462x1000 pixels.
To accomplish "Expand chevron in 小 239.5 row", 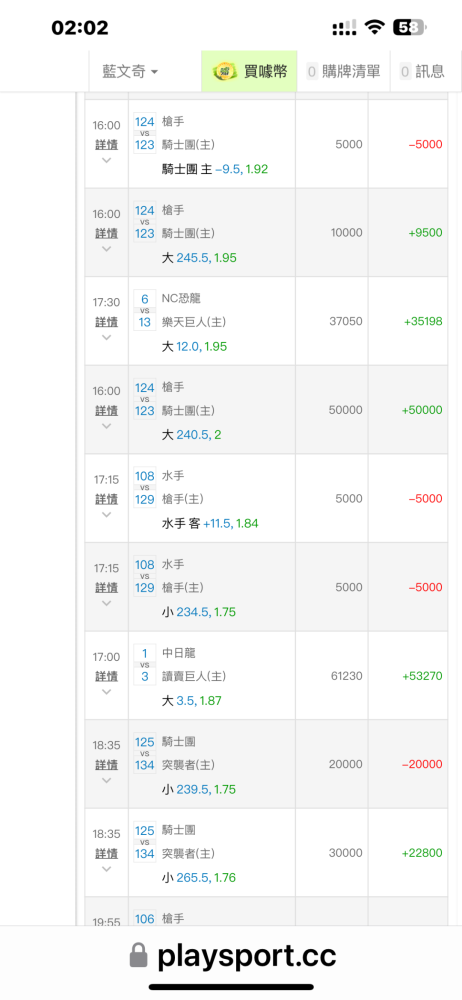I will pos(107,780).
